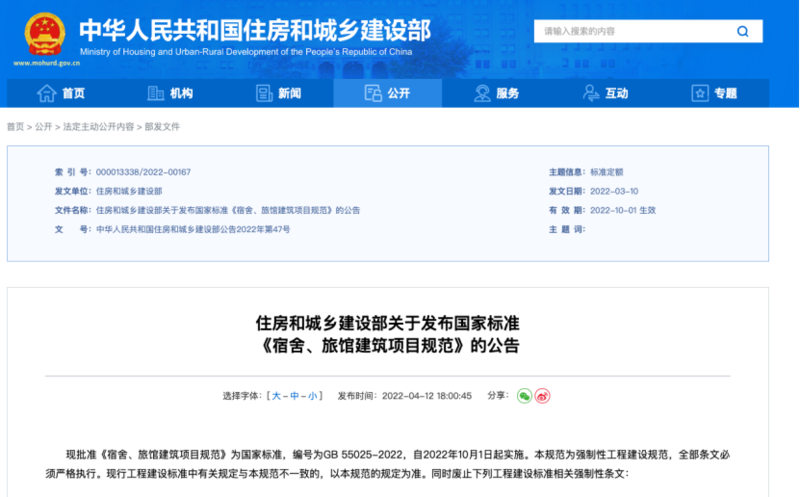Click the 索引号 label
800x497 pixels.
[73, 172]
